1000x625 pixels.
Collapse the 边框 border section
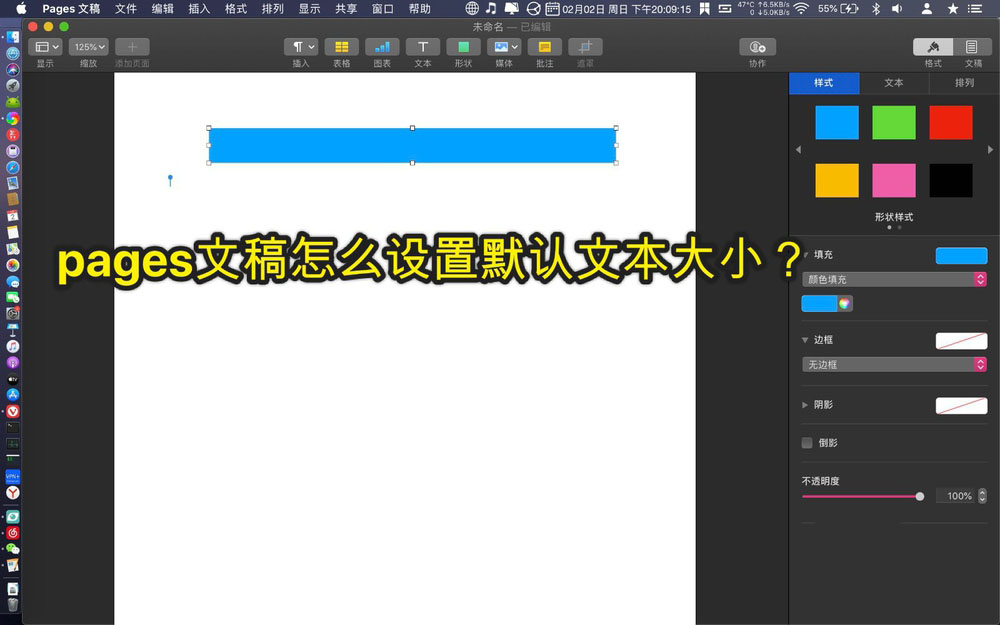point(804,339)
